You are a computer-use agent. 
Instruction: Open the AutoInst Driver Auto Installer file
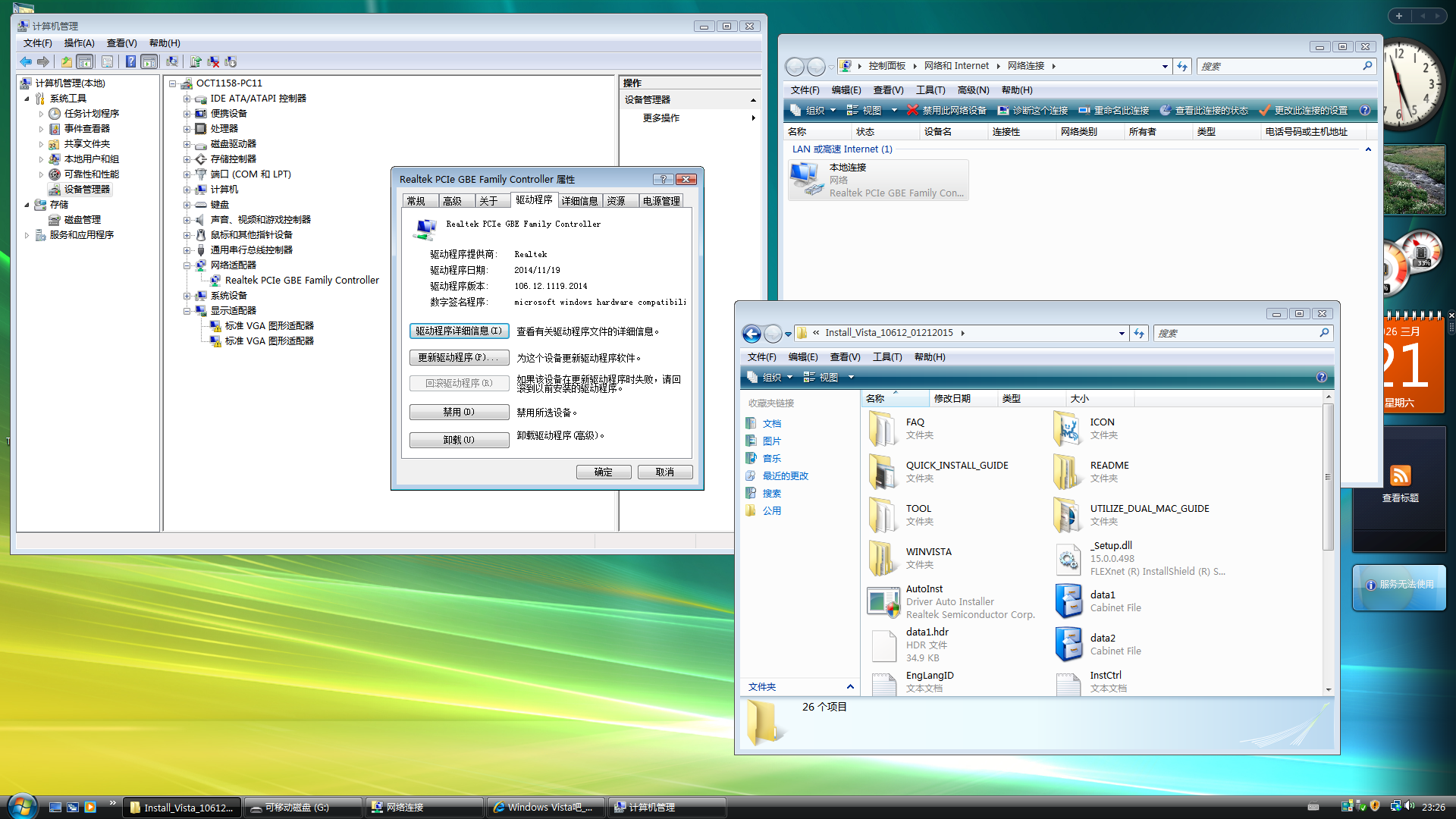pos(883,601)
